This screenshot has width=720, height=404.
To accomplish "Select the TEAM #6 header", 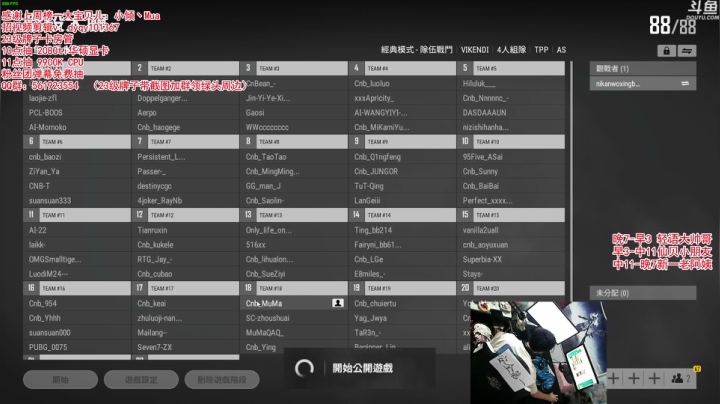I will [77, 142].
